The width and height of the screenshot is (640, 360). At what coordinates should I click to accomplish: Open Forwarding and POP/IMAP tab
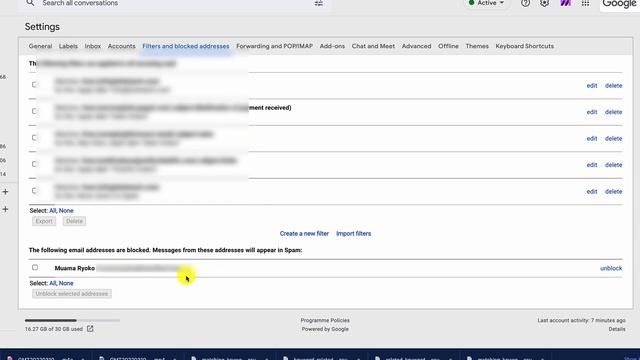coord(274,46)
